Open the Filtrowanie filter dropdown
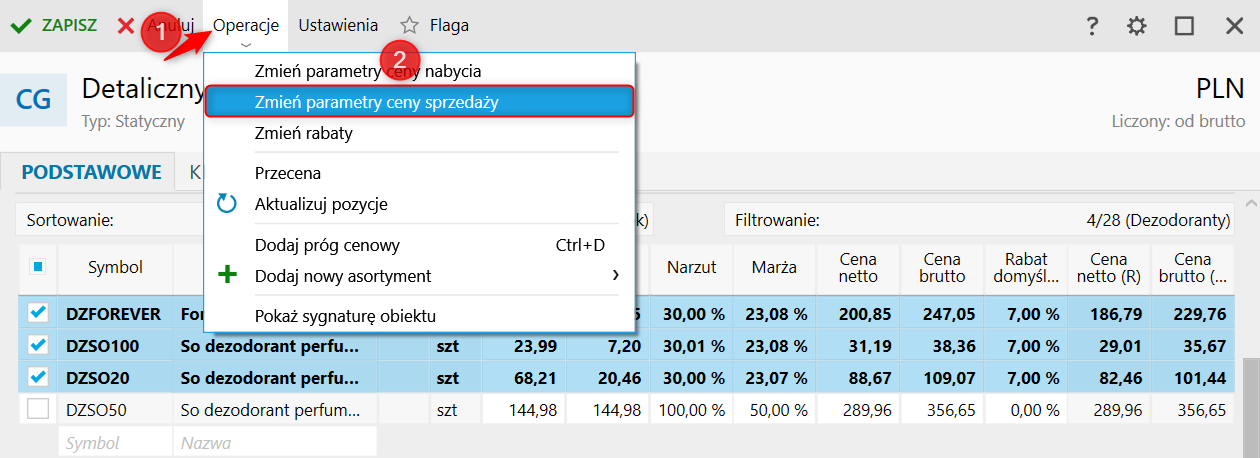The height and width of the screenshot is (458, 1260). [980, 220]
